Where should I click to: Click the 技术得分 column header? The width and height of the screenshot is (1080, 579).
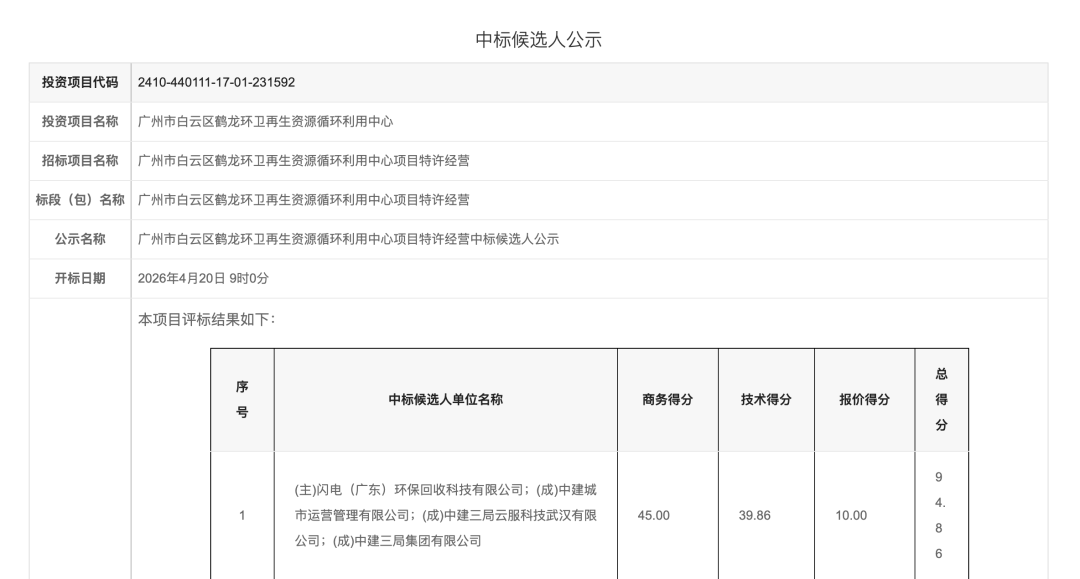pos(766,399)
